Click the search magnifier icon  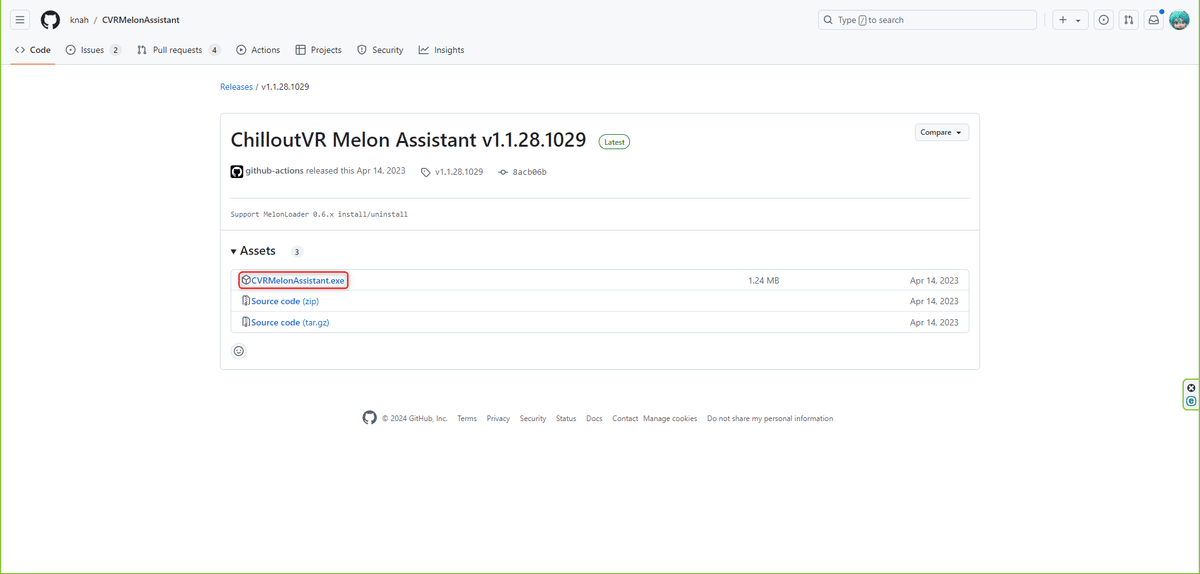pyautogui.click(x=828, y=20)
